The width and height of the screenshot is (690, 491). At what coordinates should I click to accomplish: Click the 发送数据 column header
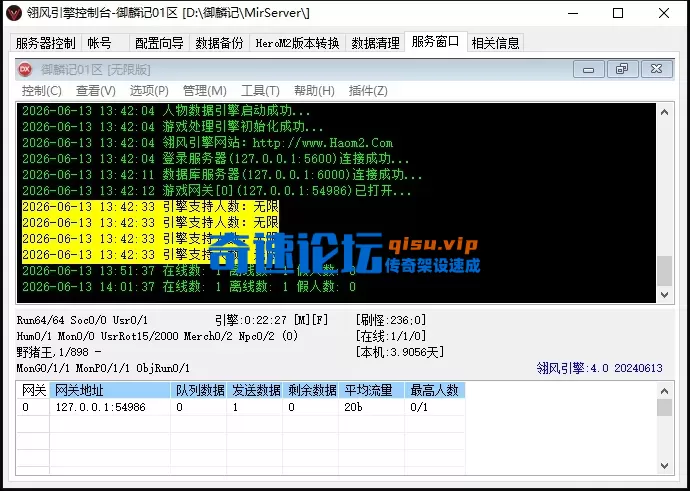tap(255, 390)
